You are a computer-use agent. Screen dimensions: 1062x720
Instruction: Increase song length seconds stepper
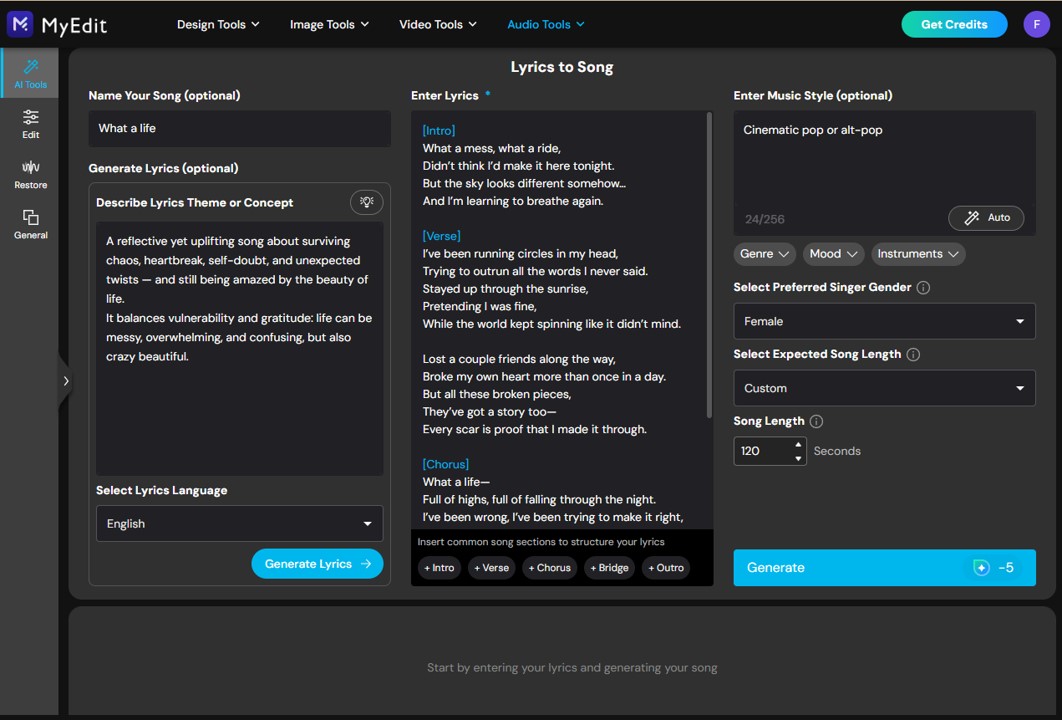[799, 444]
